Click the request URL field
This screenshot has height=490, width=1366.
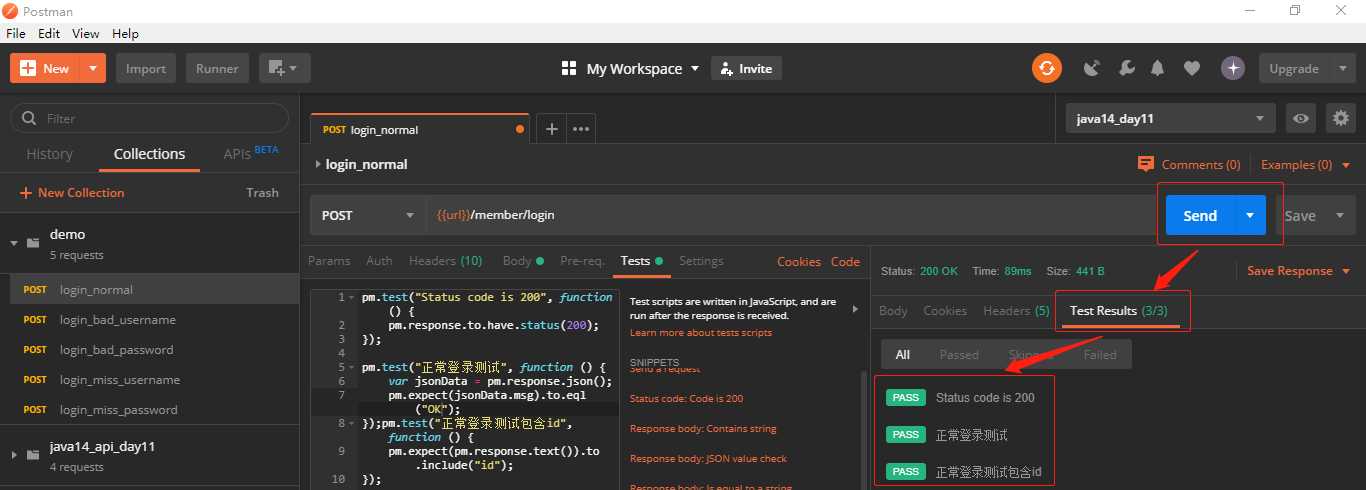[x=790, y=215]
